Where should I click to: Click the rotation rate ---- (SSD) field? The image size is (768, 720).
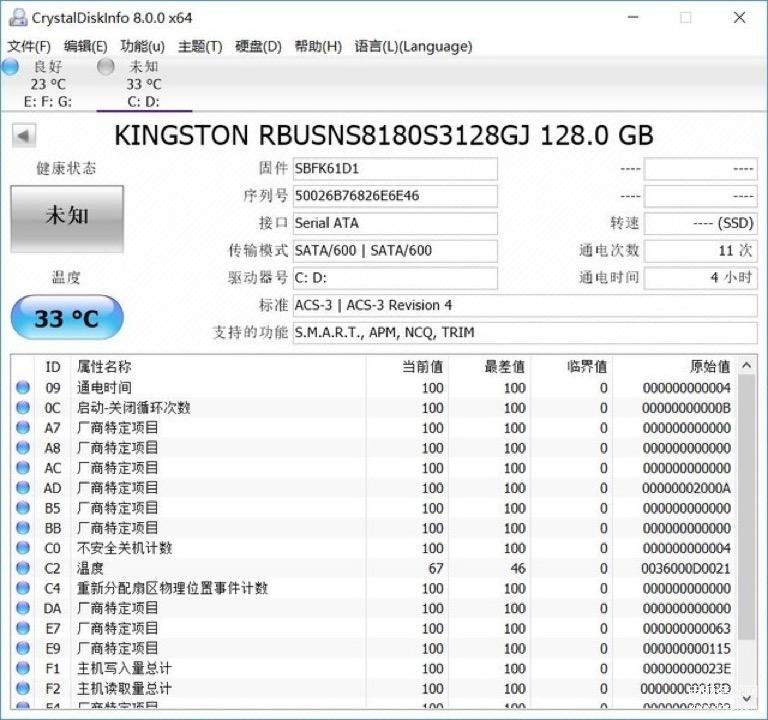click(x=700, y=223)
